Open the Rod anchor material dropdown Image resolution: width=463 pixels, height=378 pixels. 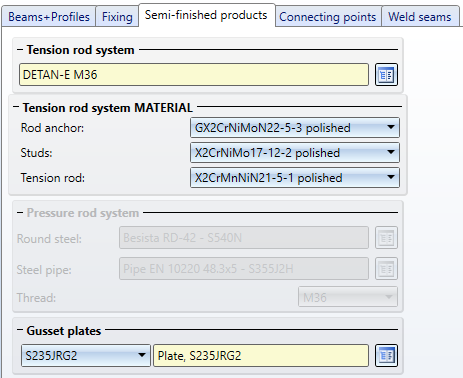click(x=295, y=127)
